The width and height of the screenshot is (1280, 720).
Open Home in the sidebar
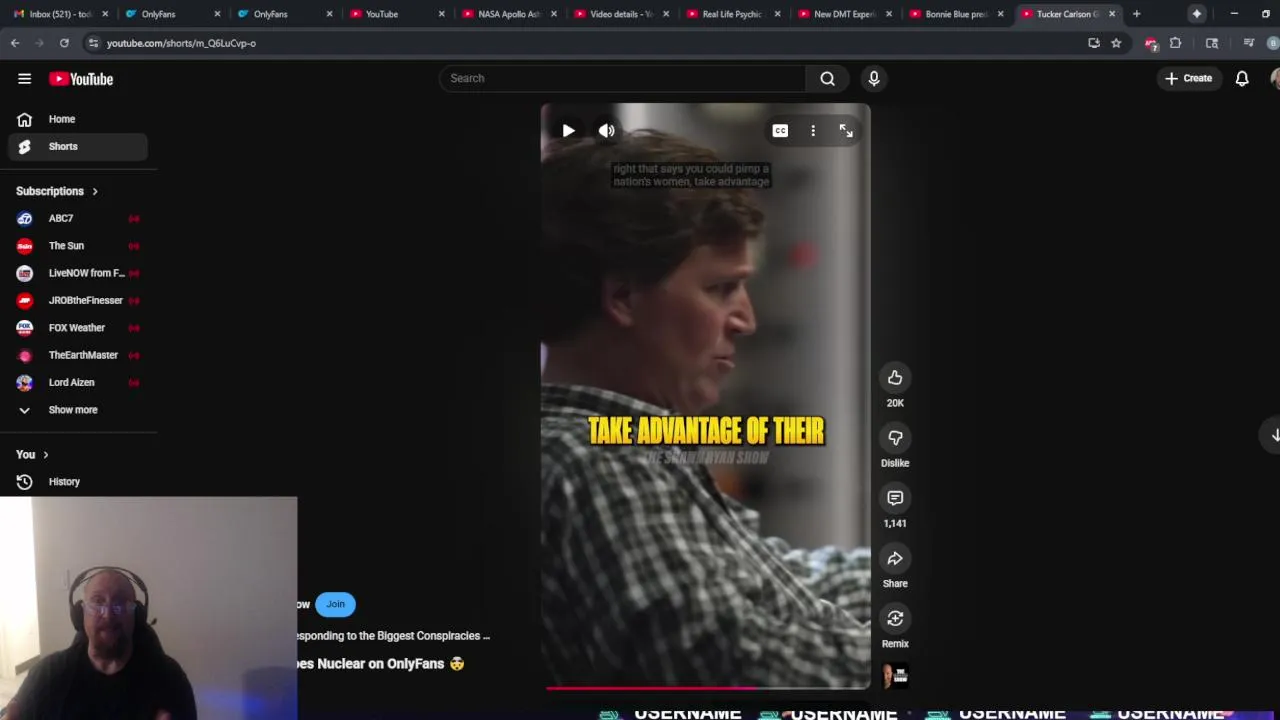(x=78, y=119)
